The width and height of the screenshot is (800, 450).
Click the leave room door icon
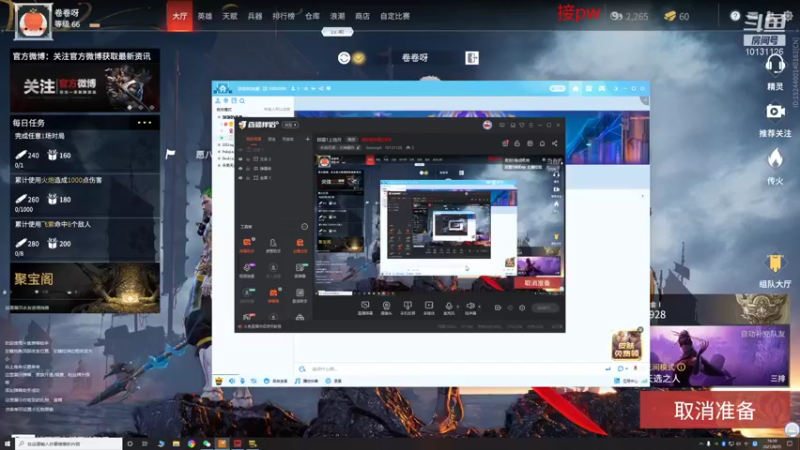[472, 58]
